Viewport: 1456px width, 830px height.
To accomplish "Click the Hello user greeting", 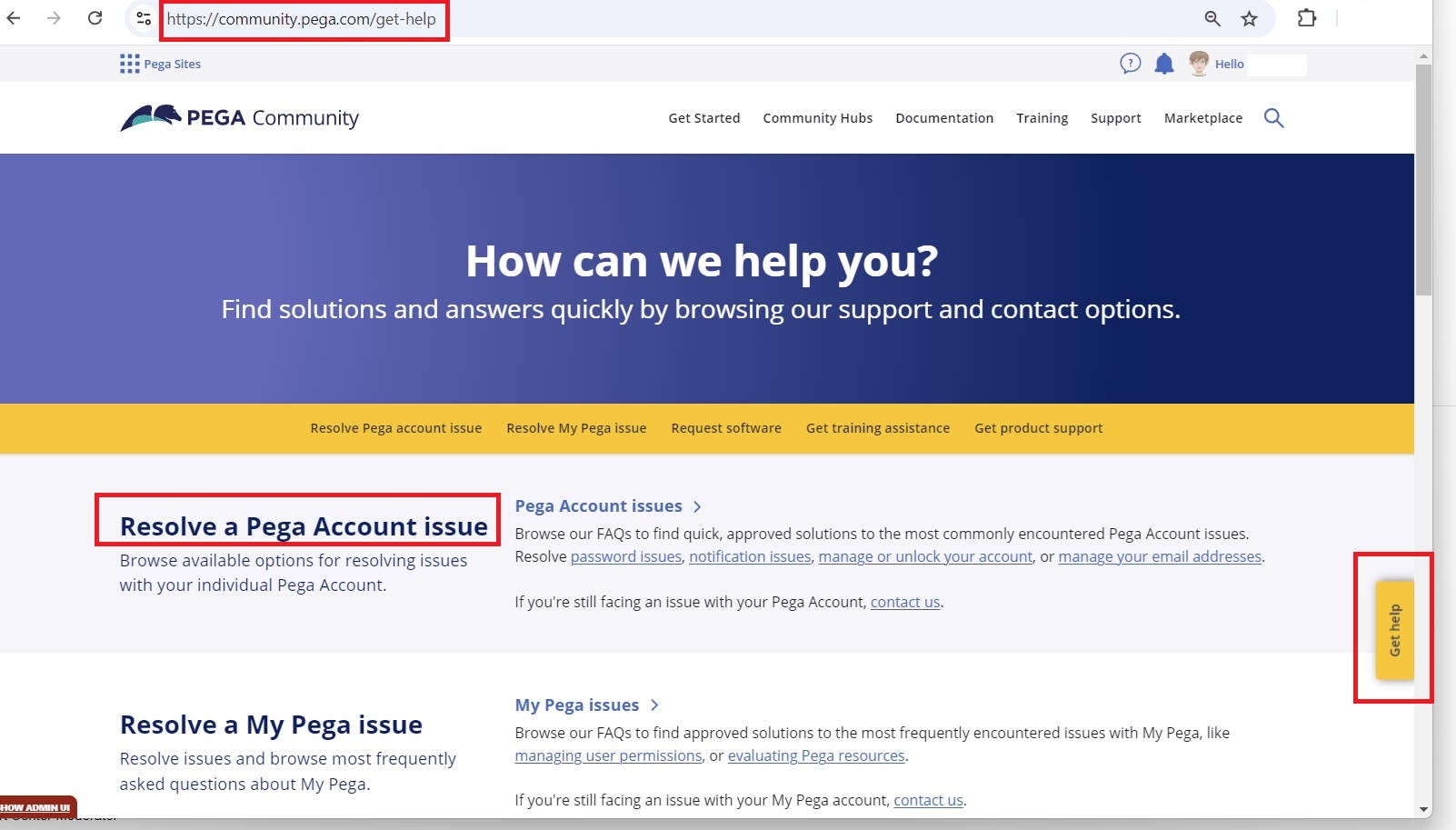I will [x=1230, y=64].
